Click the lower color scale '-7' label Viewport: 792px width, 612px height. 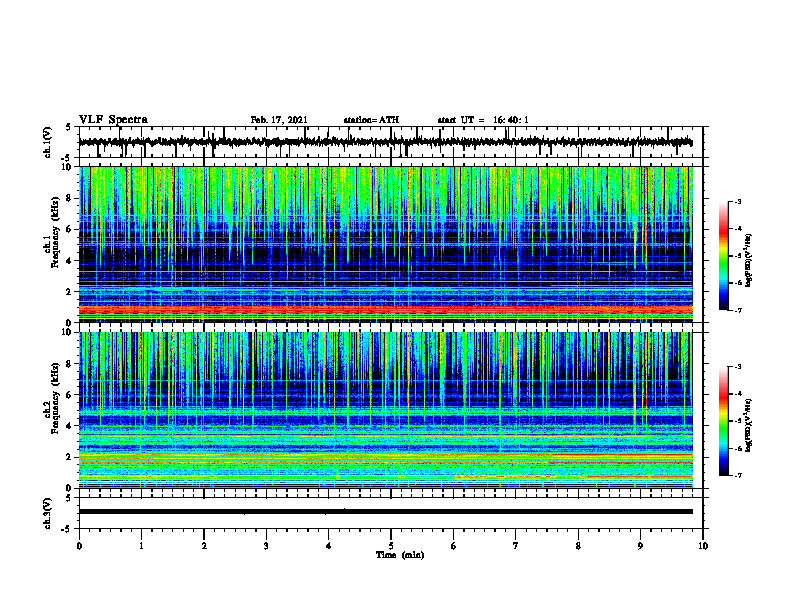737,476
